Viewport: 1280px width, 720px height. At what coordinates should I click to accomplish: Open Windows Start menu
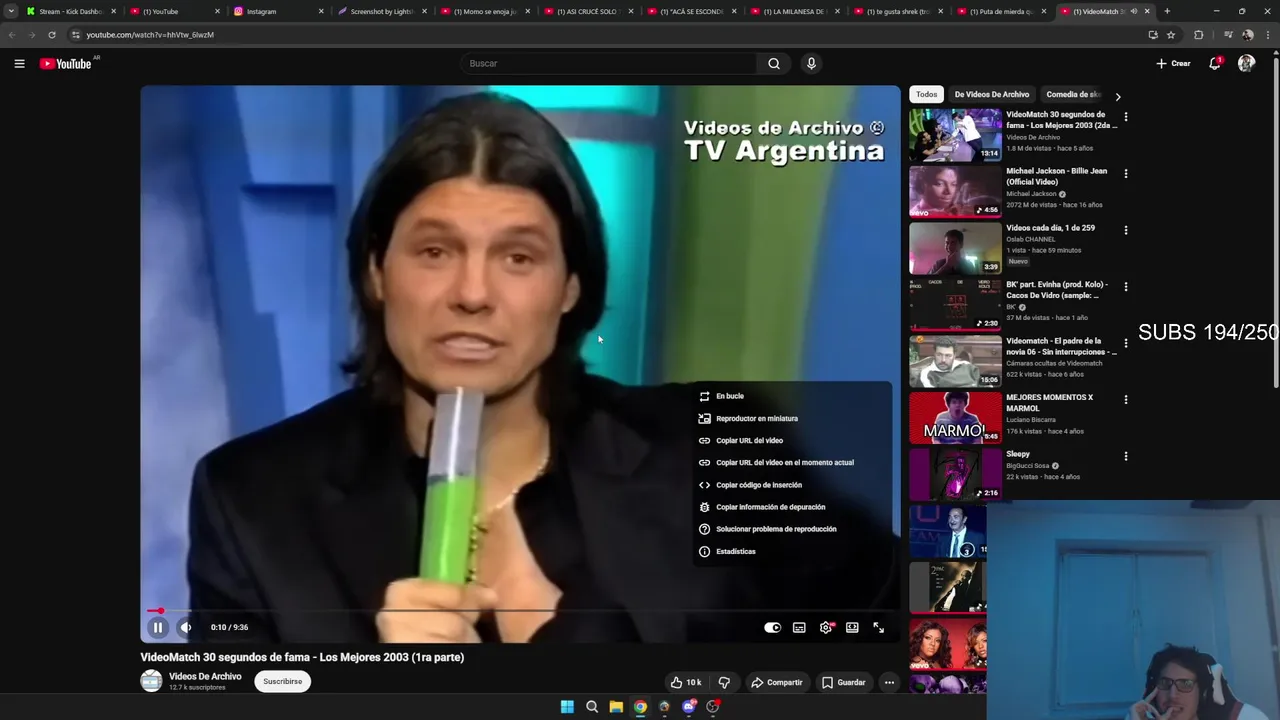click(x=567, y=707)
